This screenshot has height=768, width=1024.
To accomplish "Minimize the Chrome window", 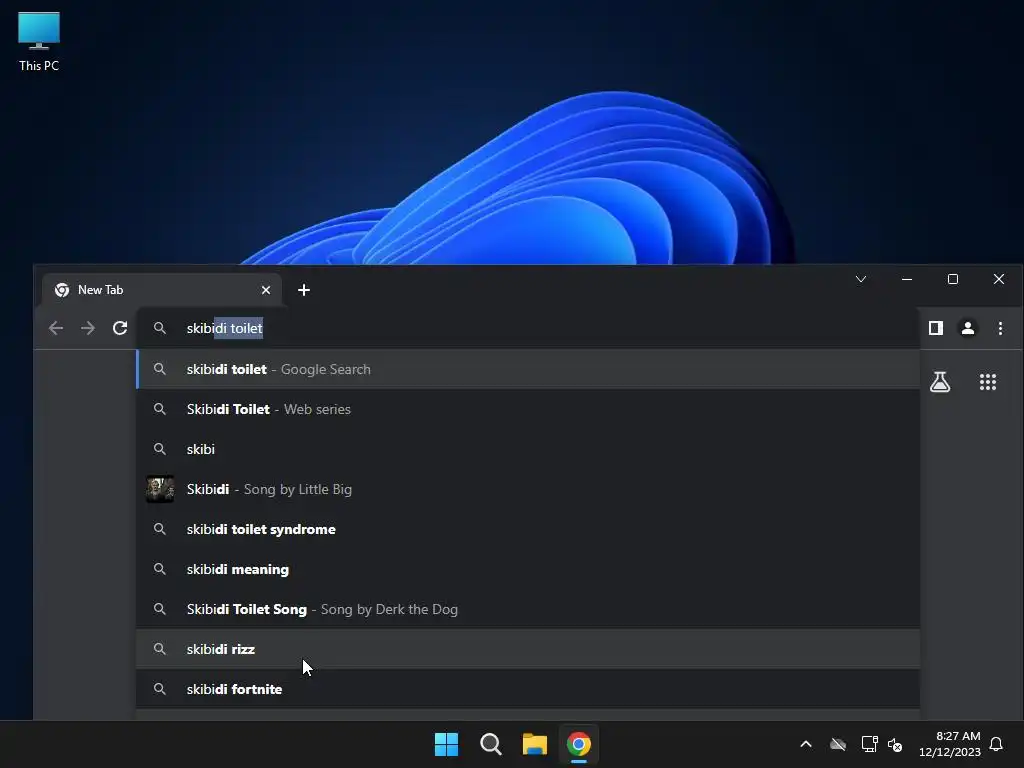I will (x=906, y=280).
